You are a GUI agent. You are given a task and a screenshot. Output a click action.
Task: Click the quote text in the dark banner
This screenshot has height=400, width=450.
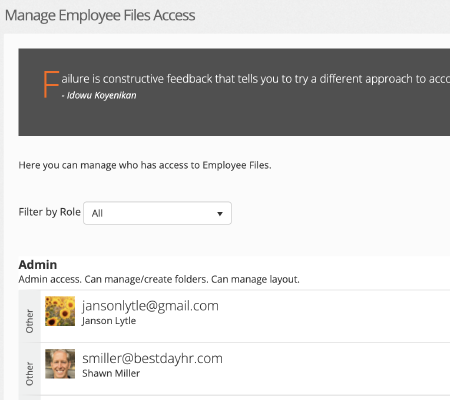pos(256,79)
